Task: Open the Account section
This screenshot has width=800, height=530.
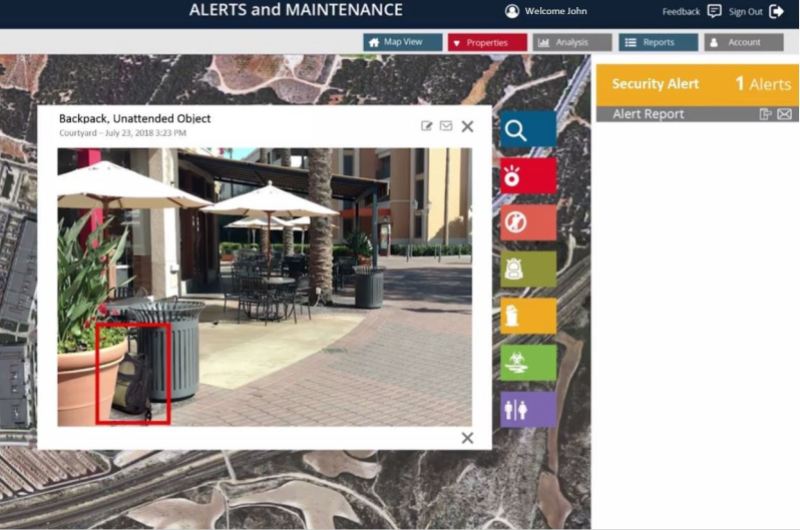Action: 744,42
